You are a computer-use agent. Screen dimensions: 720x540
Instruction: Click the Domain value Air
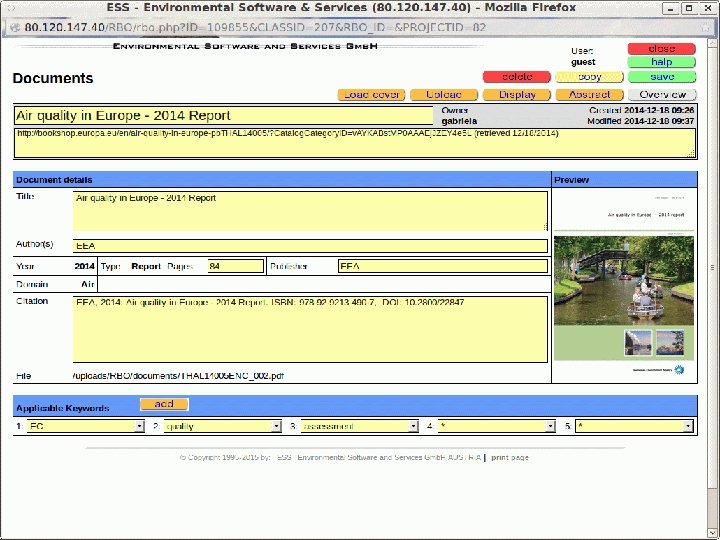(x=88, y=284)
